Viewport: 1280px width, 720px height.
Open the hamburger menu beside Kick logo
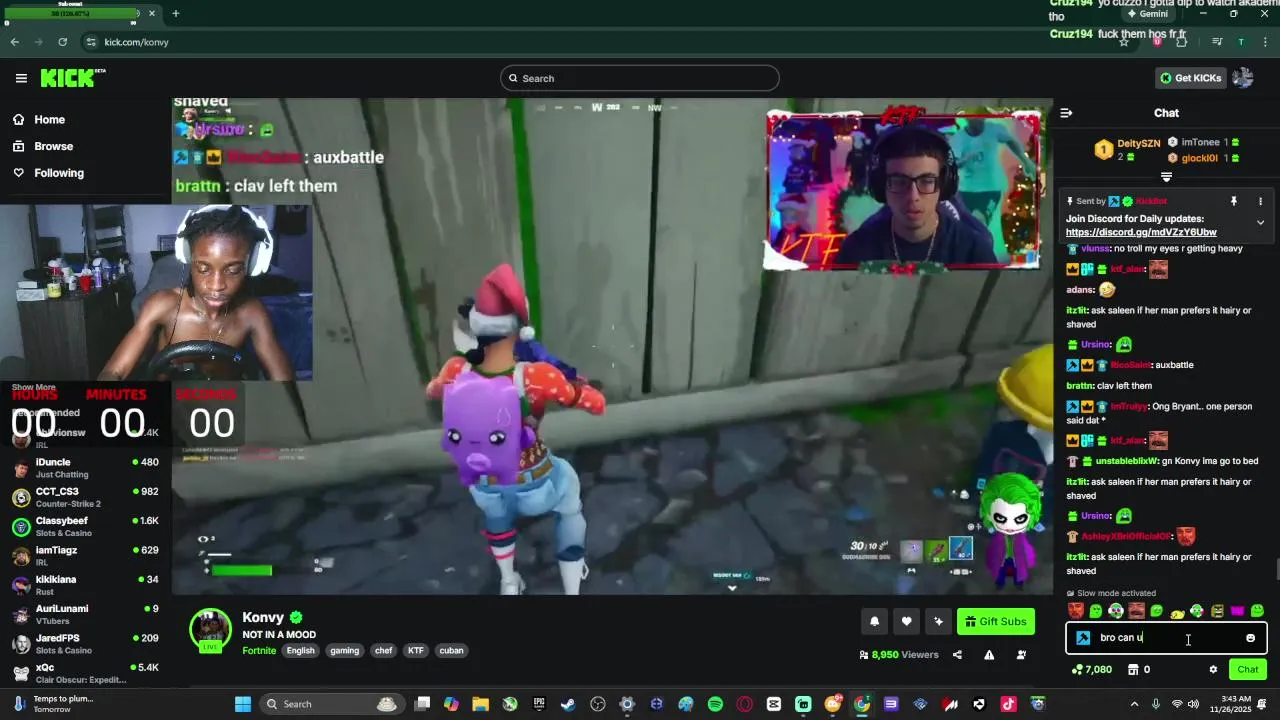21,78
